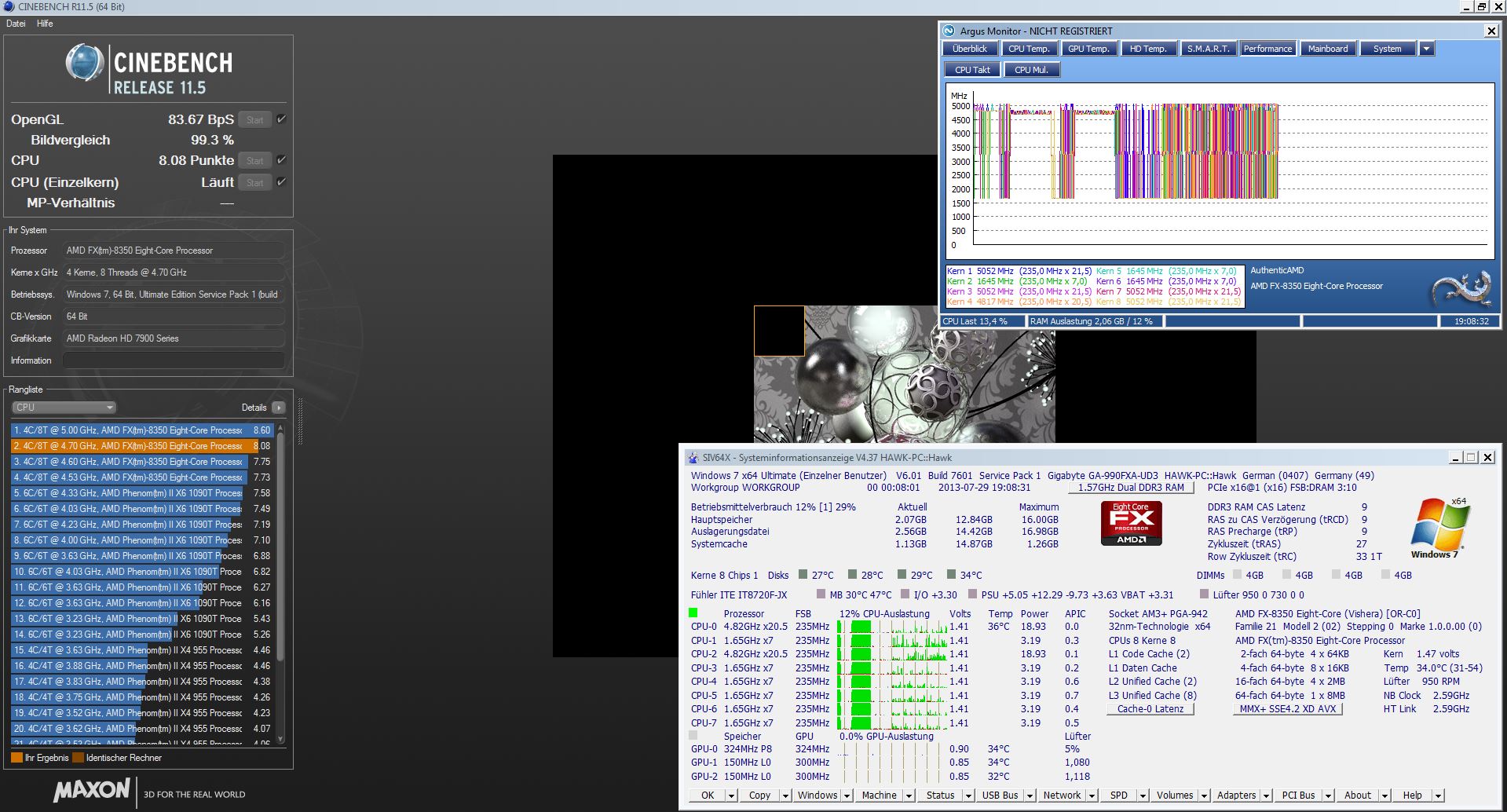Click the 1.57GHz Dual DDR3 RAM button

click(1131, 488)
